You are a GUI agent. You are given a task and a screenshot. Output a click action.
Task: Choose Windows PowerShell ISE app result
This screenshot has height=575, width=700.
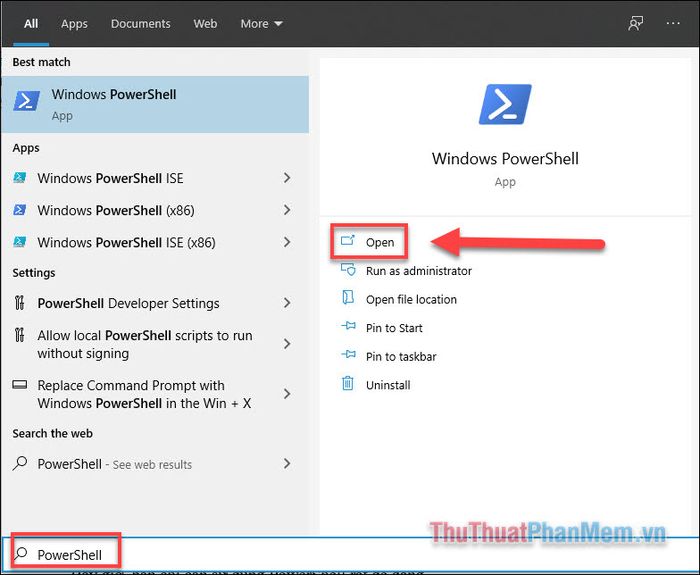point(155,178)
